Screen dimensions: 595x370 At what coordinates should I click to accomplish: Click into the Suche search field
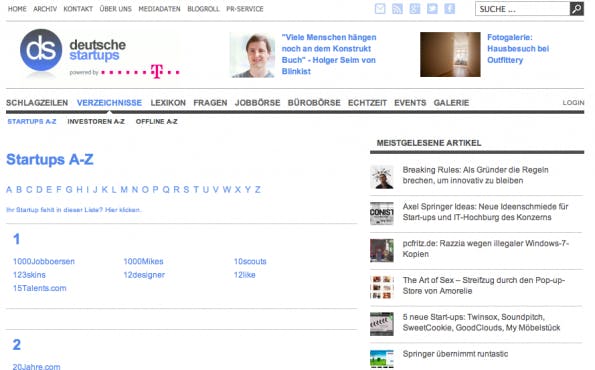click(523, 9)
